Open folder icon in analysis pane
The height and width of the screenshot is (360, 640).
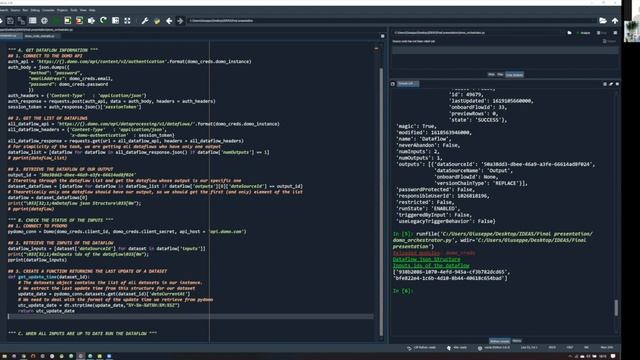point(569,33)
